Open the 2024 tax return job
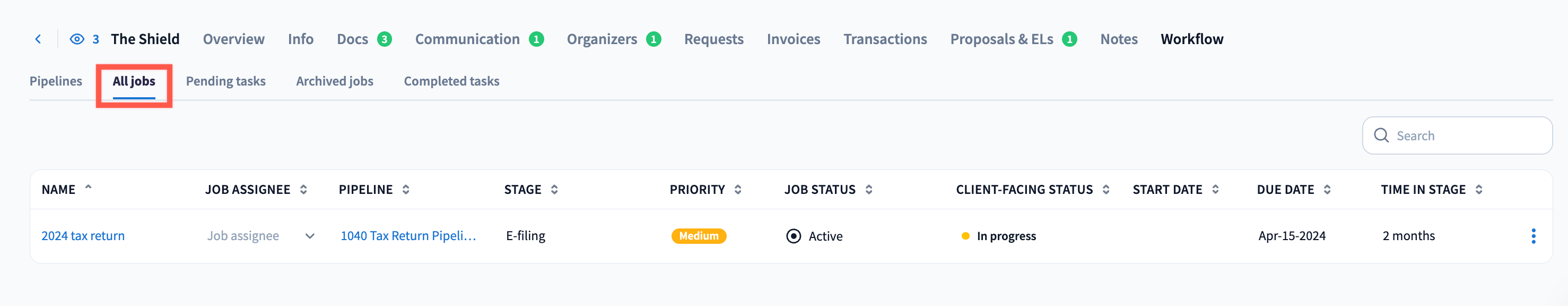The height and width of the screenshot is (306, 1568). [x=83, y=236]
